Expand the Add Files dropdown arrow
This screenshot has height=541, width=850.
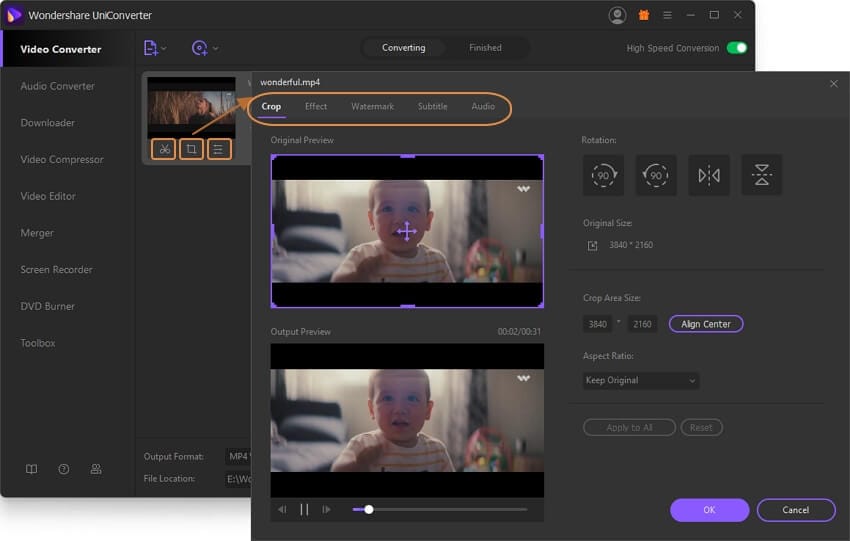point(164,48)
